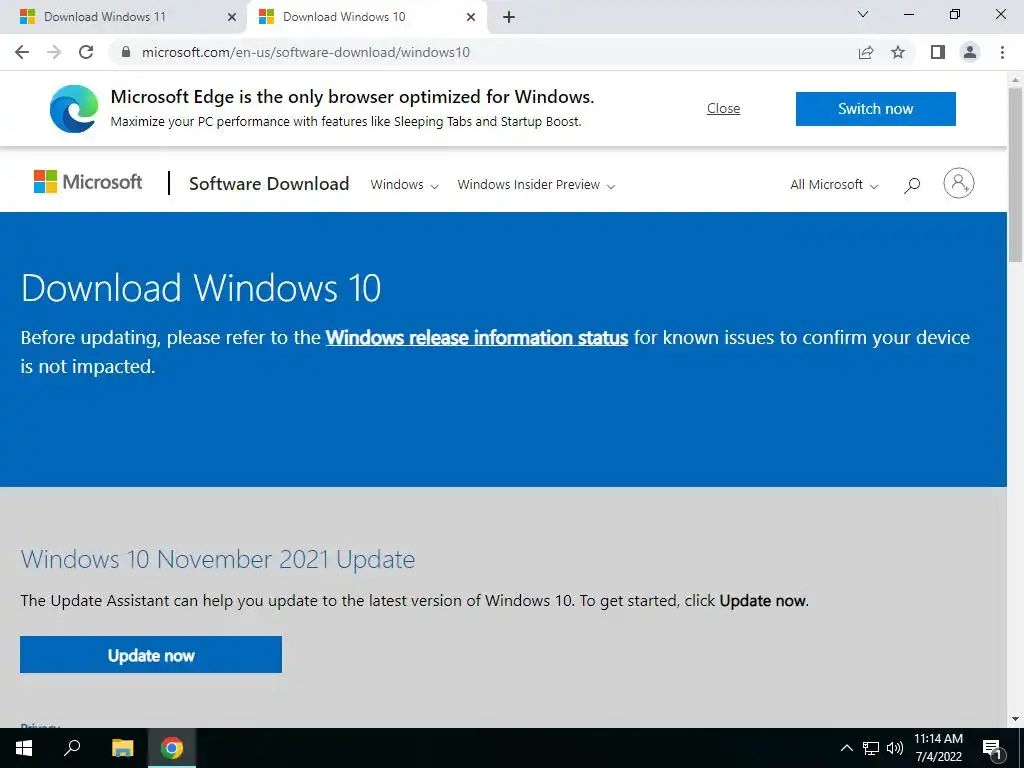The width and height of the screenshot is (1024, 768).
Task: Close the Download Windows 11 tab
Action: 231,17
